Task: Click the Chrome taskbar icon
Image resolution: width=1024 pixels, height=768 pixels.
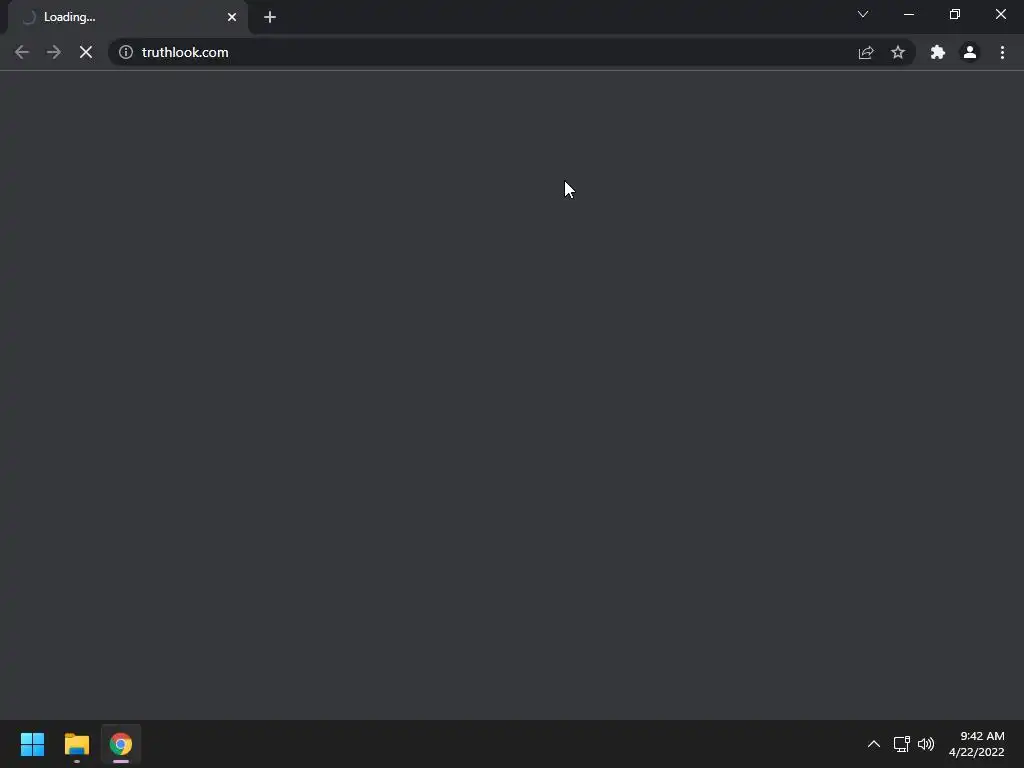Action: coord(121,744)
